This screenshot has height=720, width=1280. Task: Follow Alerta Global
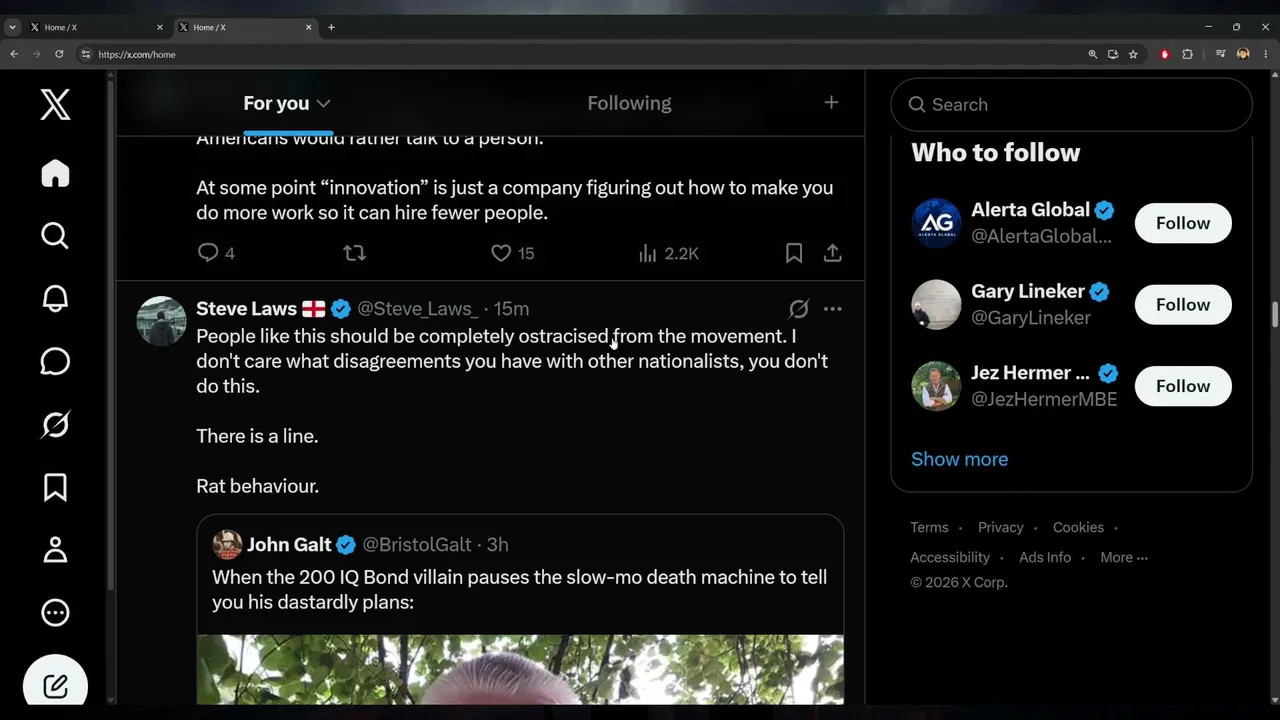point(1183,223)
